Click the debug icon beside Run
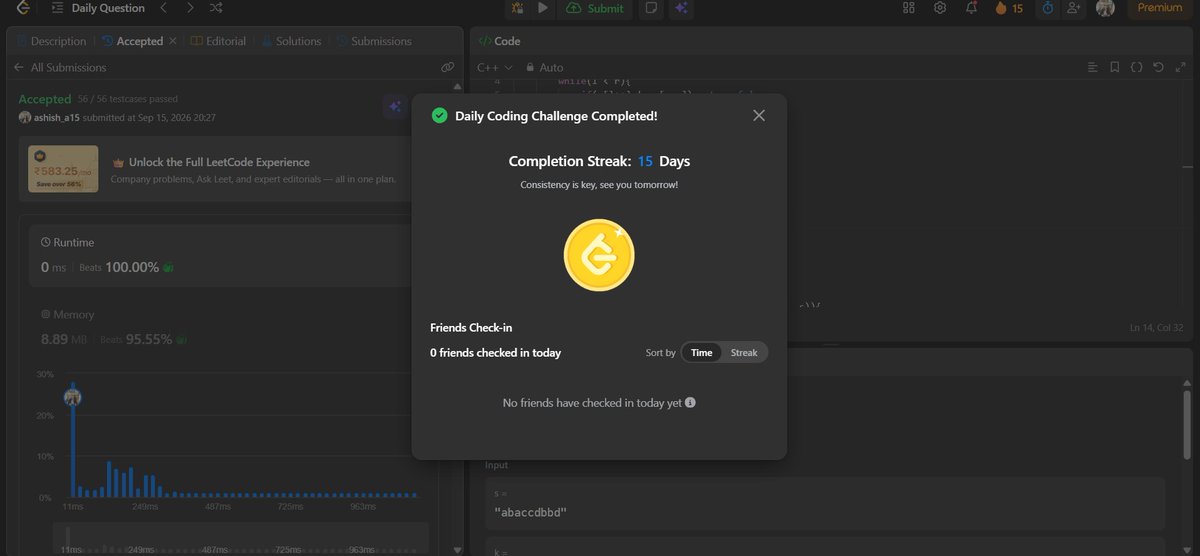 pos(518,8)
